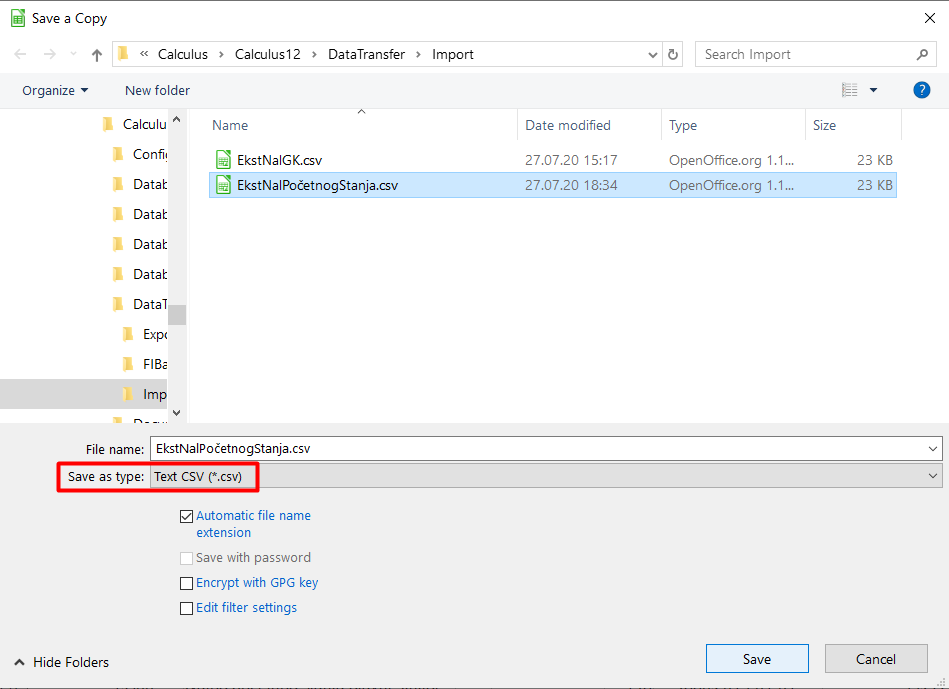949x689 pixels.
Task: Click the Up one level arrow icon
Action: click(97, 55)
